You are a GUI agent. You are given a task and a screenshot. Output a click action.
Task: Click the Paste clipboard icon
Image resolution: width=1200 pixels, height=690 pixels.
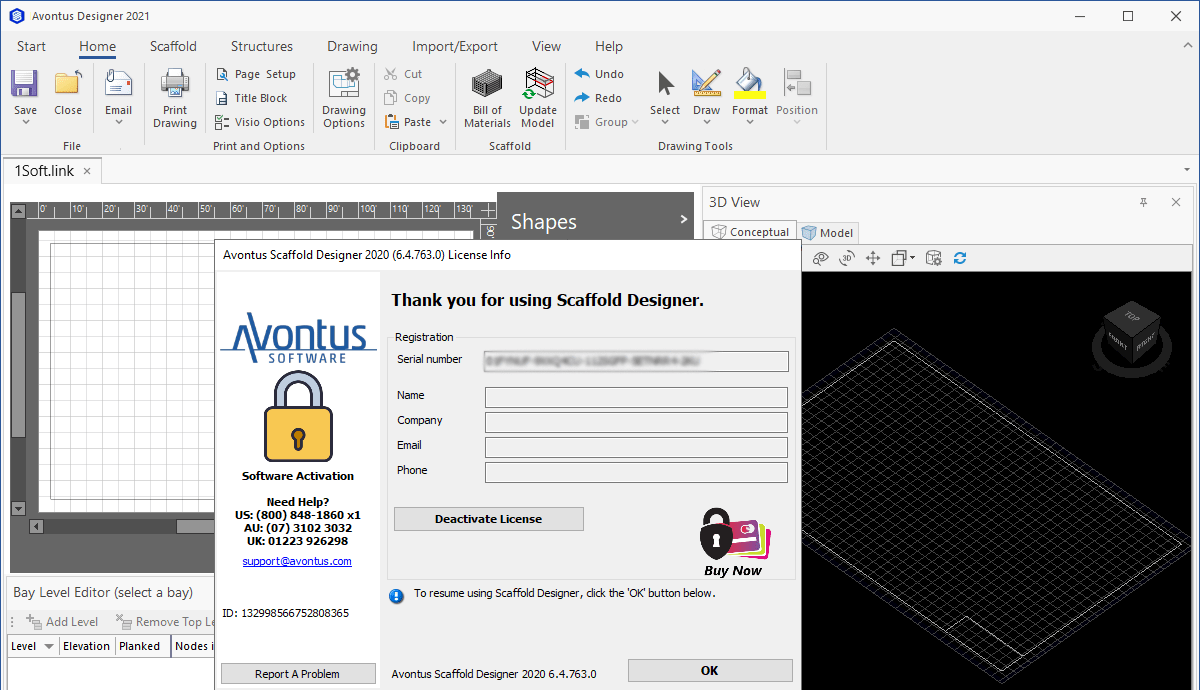click(392, 122)
